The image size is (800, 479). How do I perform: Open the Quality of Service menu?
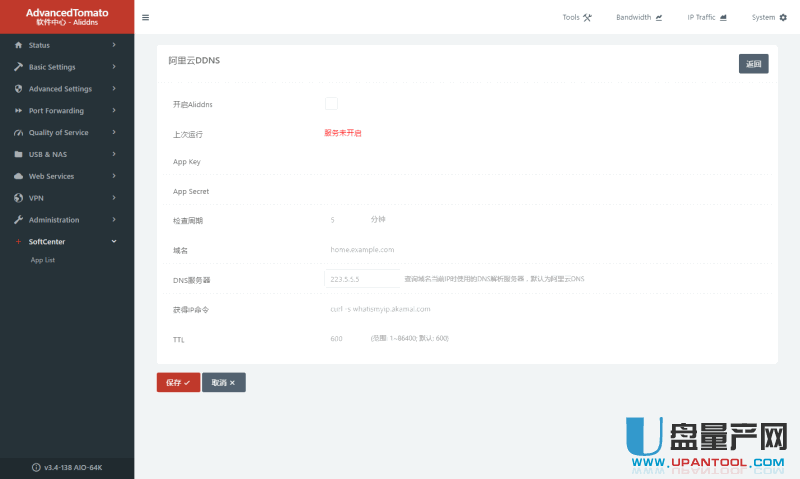tap(58, 132)
